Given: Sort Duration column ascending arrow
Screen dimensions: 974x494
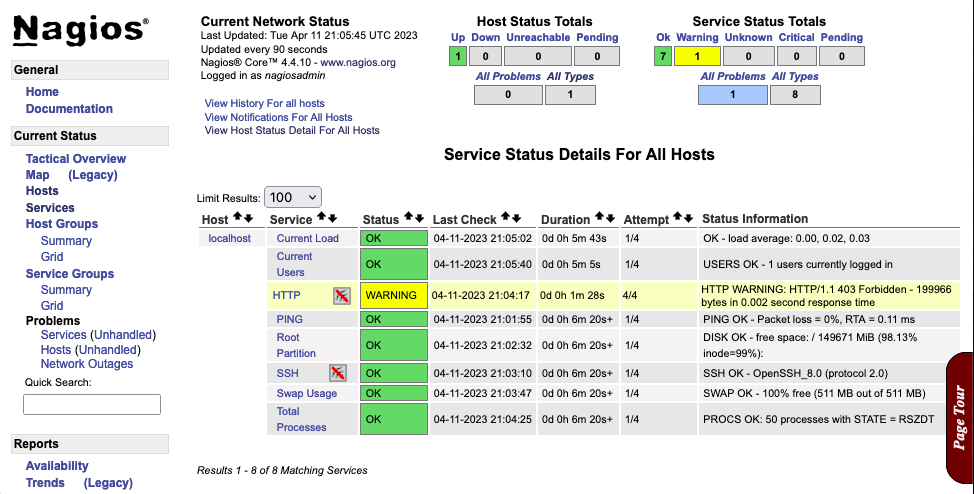Looking at the screenshot, I should (599, 217).
